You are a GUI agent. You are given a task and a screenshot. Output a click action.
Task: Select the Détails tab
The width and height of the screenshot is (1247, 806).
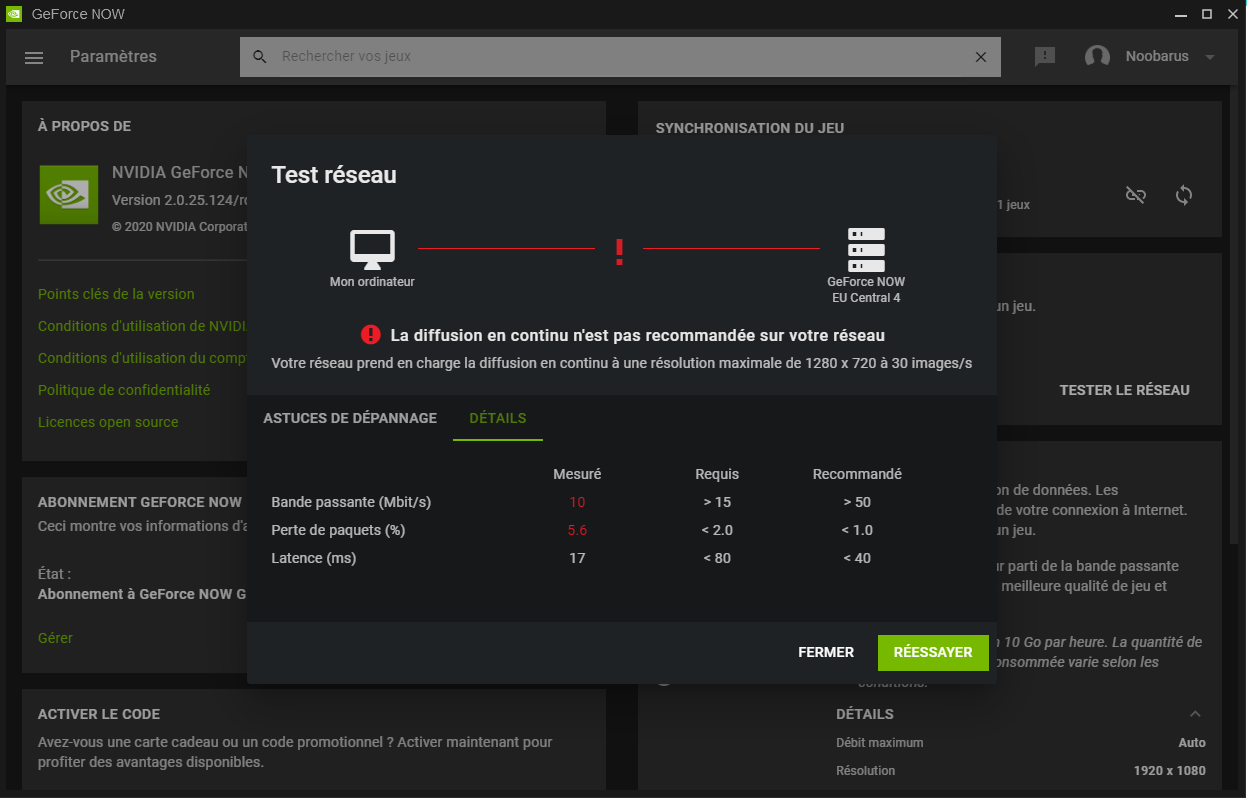[x=498, y=418]
